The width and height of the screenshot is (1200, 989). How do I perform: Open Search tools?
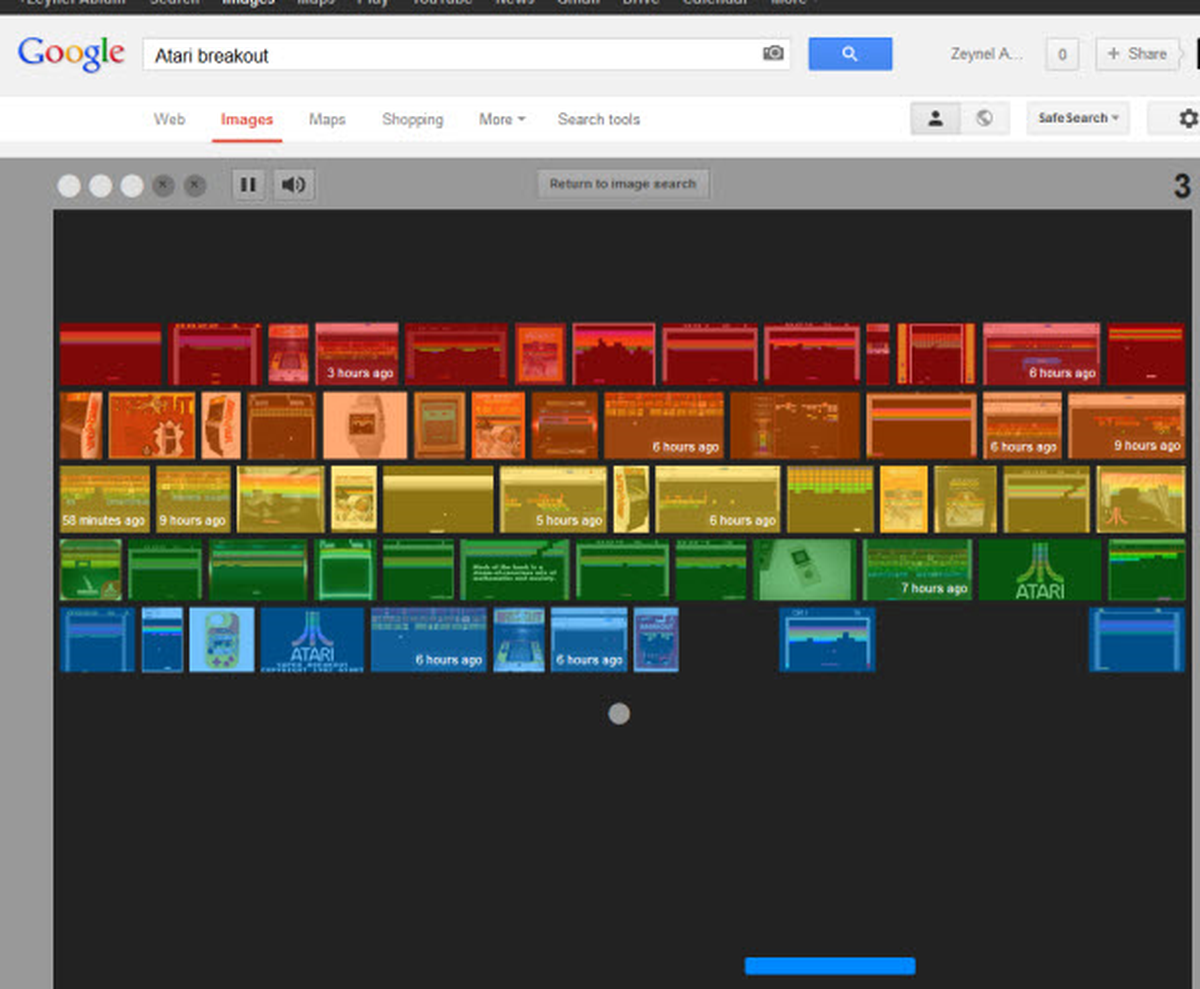(599, 119)
